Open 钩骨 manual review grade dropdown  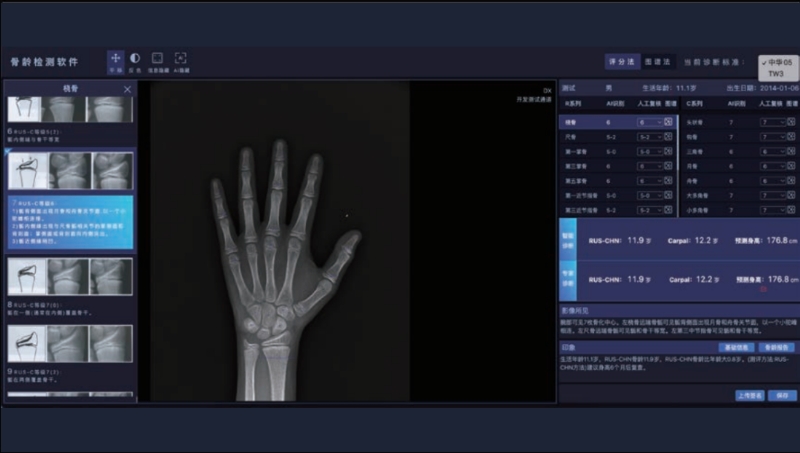pyautogui.click(x=773, y=137)
